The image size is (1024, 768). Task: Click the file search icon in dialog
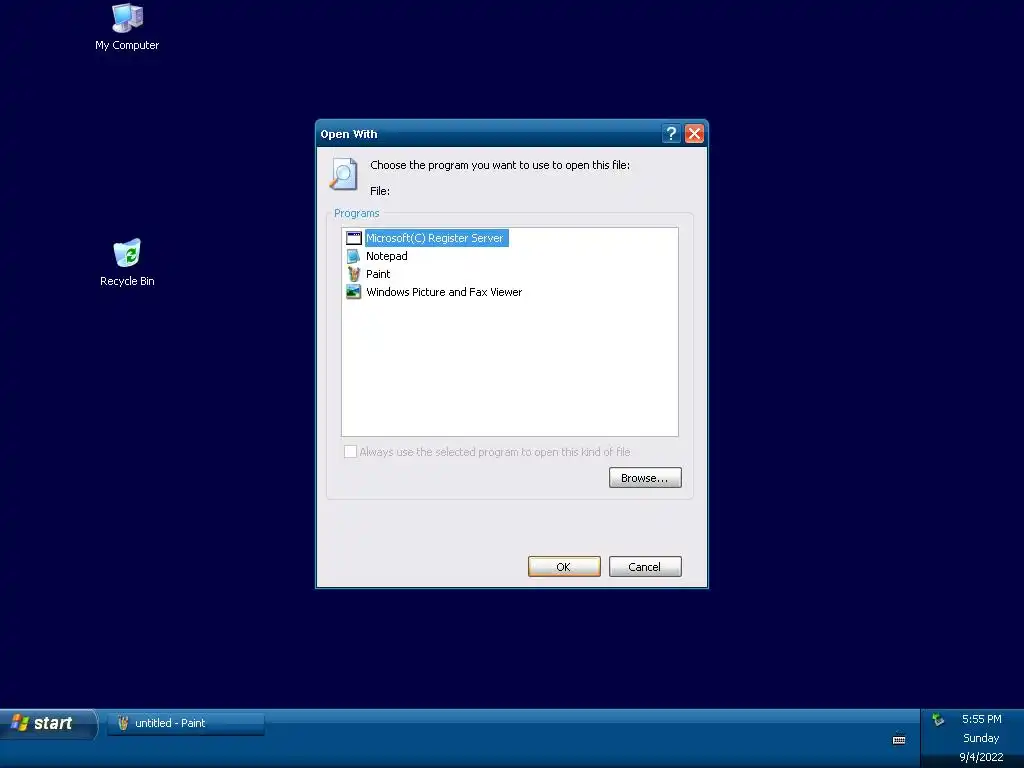[344, 174]
